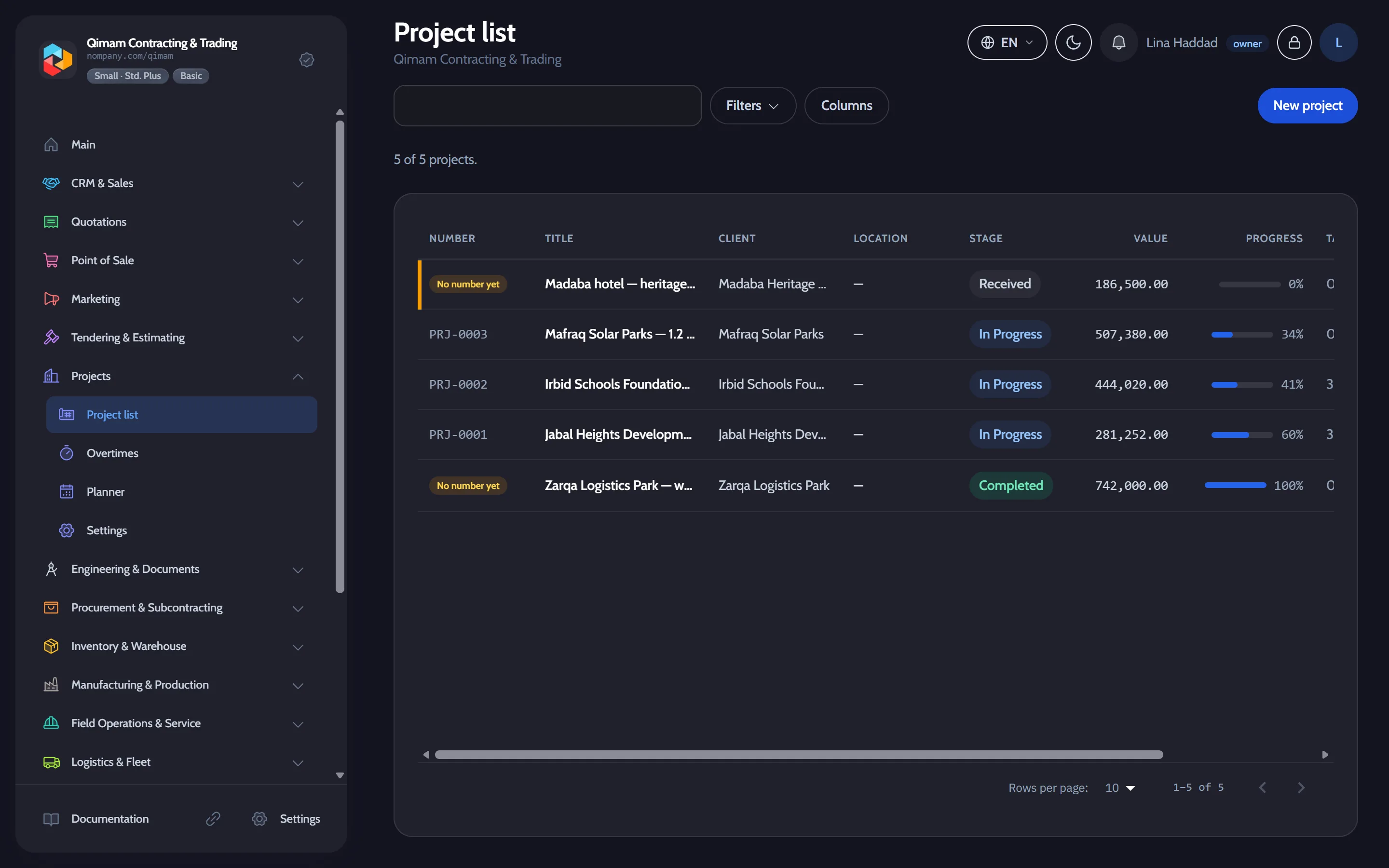Click the Inventory & Warehouse box icon
Viewport: 1389px width, 868px height.
tap(51, 646)
